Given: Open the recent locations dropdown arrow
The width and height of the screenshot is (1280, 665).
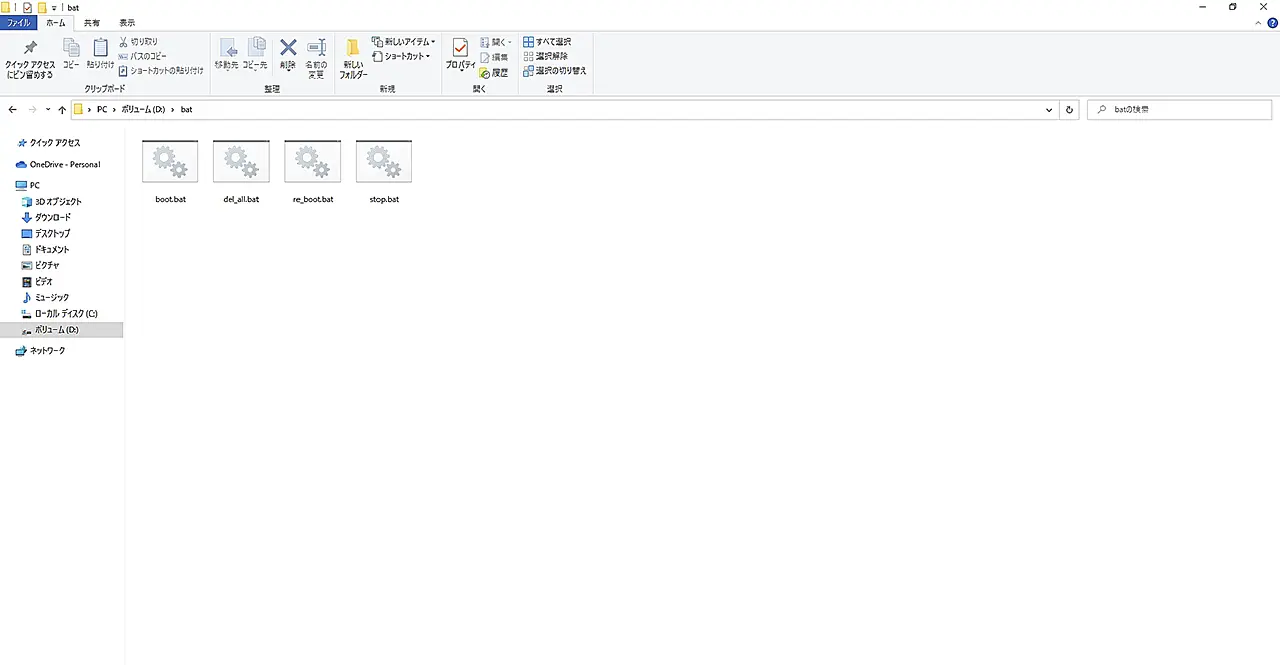Looking at the screenshot, I should click(x=47, y=110).
